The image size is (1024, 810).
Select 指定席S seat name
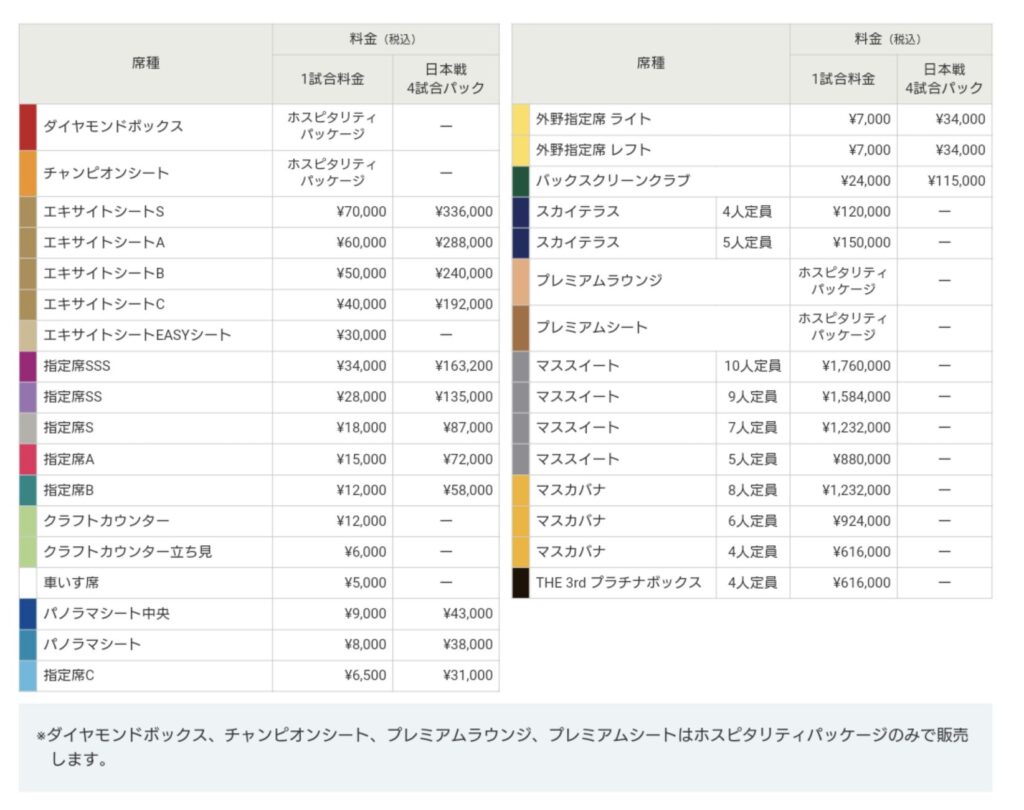pos(69,428)
